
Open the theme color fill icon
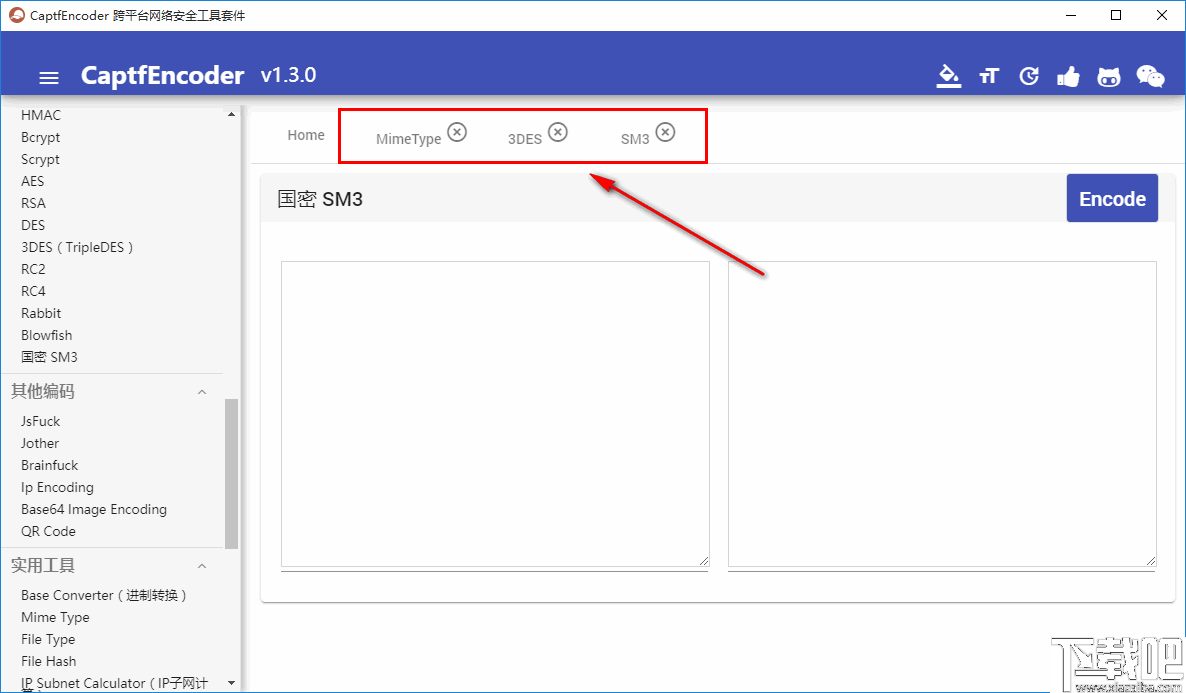tap(948, 75)
